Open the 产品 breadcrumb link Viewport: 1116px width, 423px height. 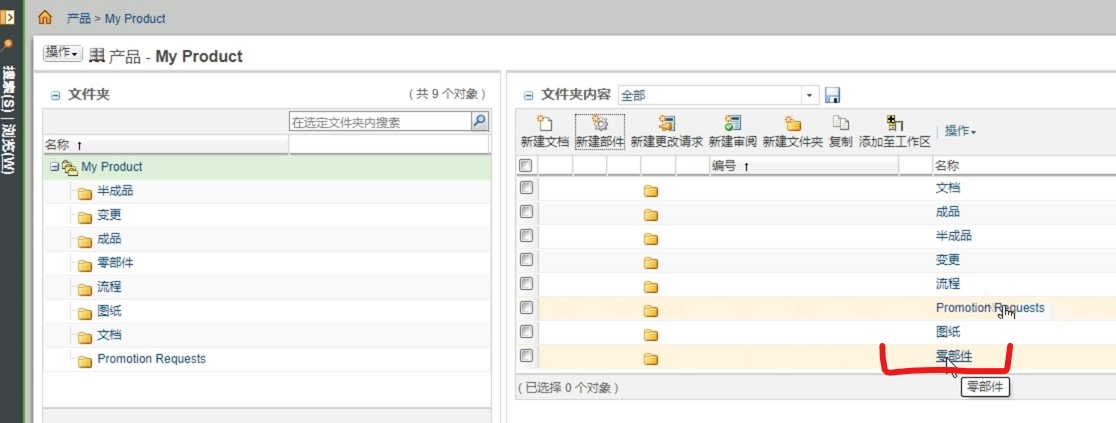click(x=78, y=19)
